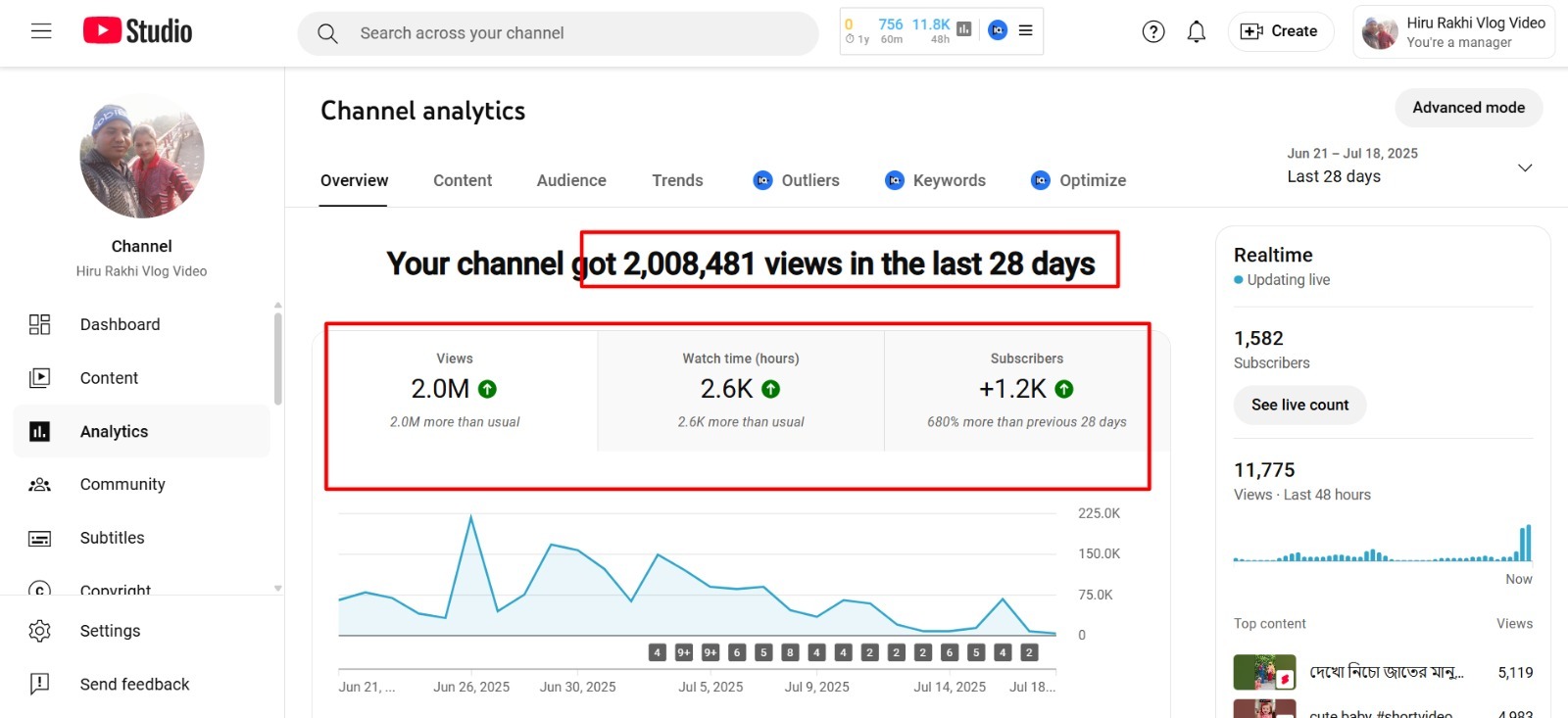Select the Subscribers metric card
The image size is (1568, 718).
(1026, 390)
